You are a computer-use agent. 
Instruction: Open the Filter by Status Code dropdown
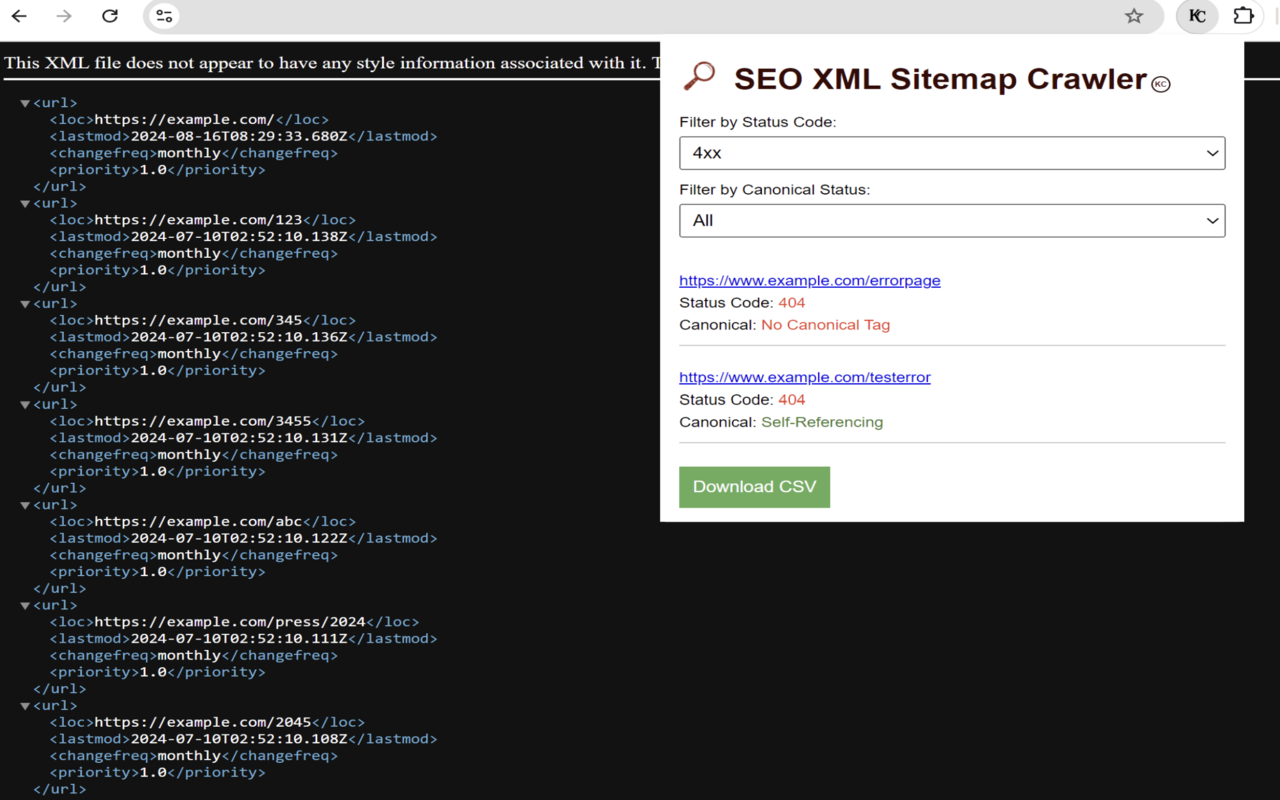[951, 153]
